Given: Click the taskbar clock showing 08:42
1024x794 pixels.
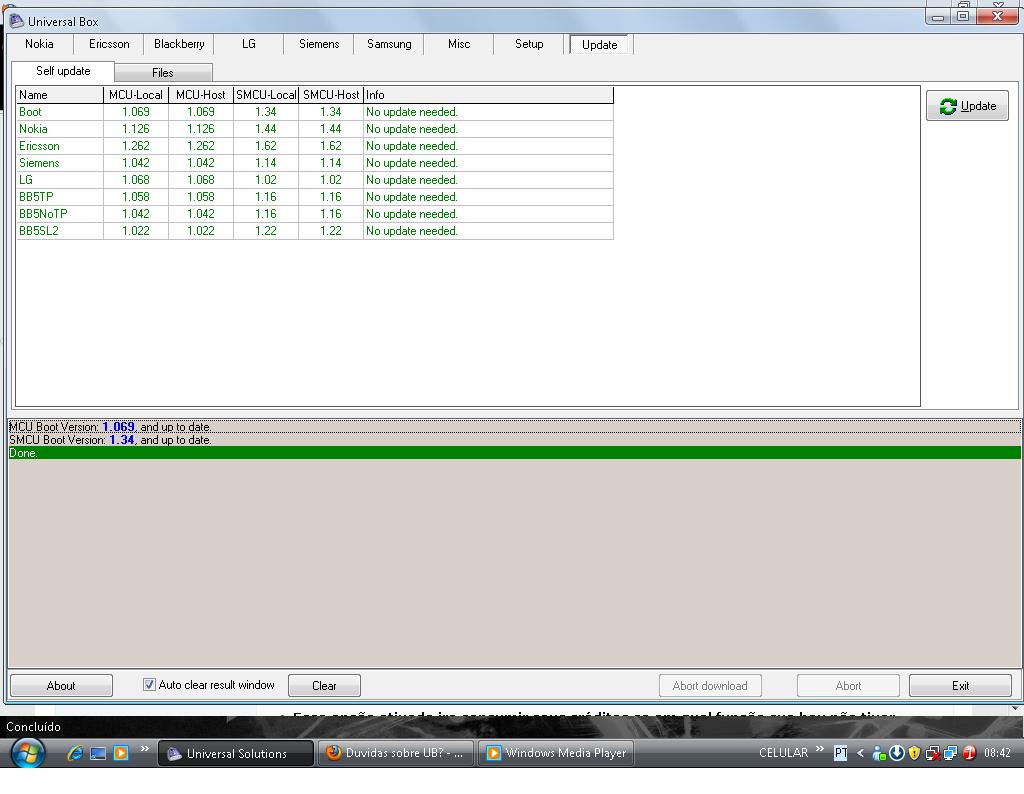Looking at the screenshot, I should tap(997, 753).
